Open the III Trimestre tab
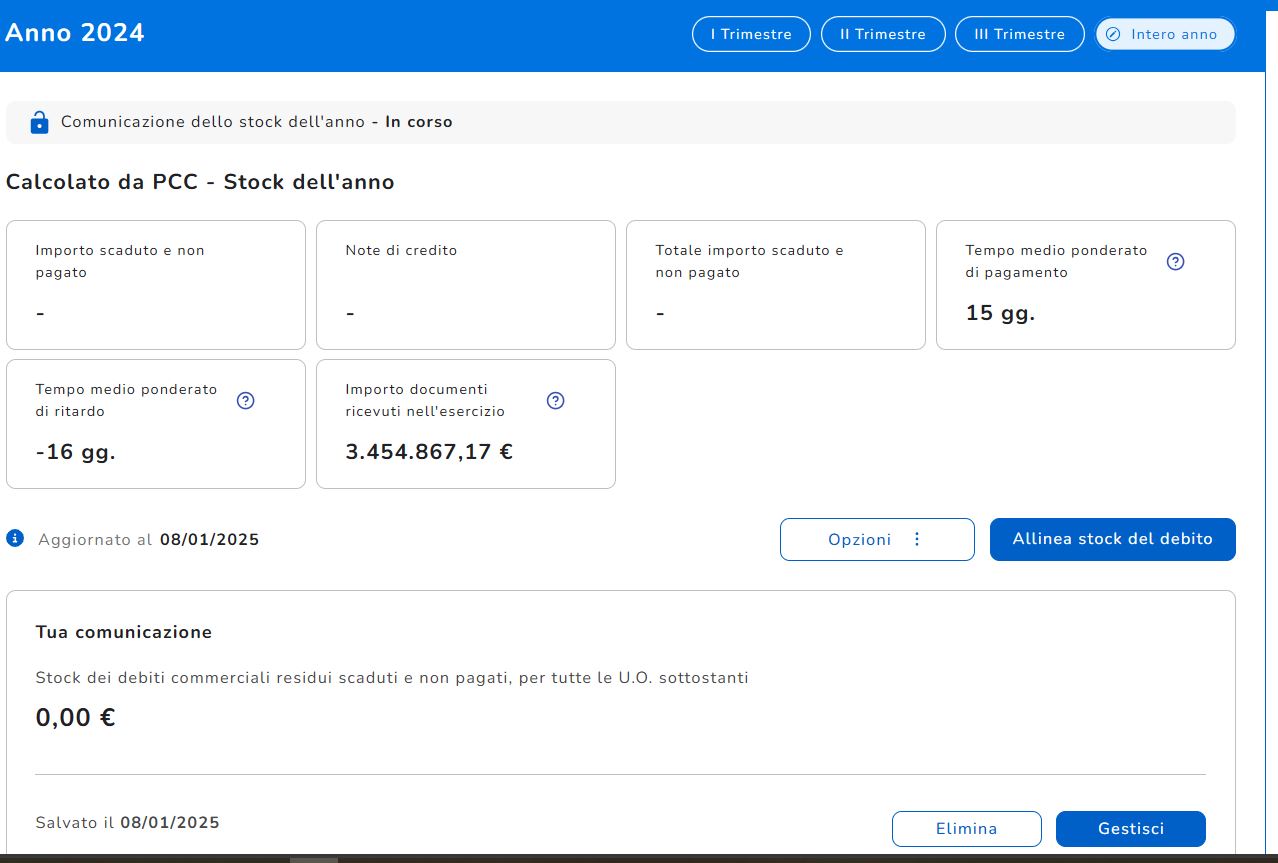This screenshot has width=1278, height=863. [1019, 34]
